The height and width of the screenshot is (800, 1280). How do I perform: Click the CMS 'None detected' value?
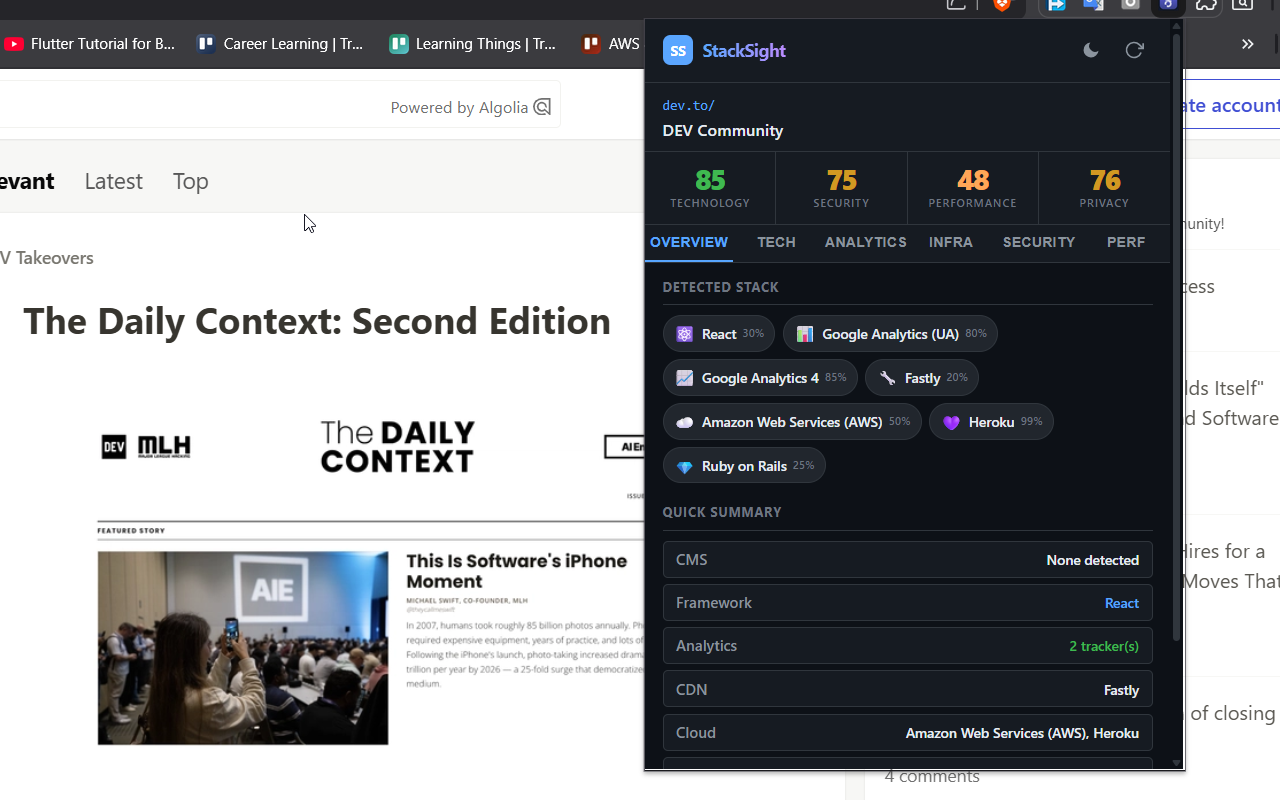click(1093, 560)
